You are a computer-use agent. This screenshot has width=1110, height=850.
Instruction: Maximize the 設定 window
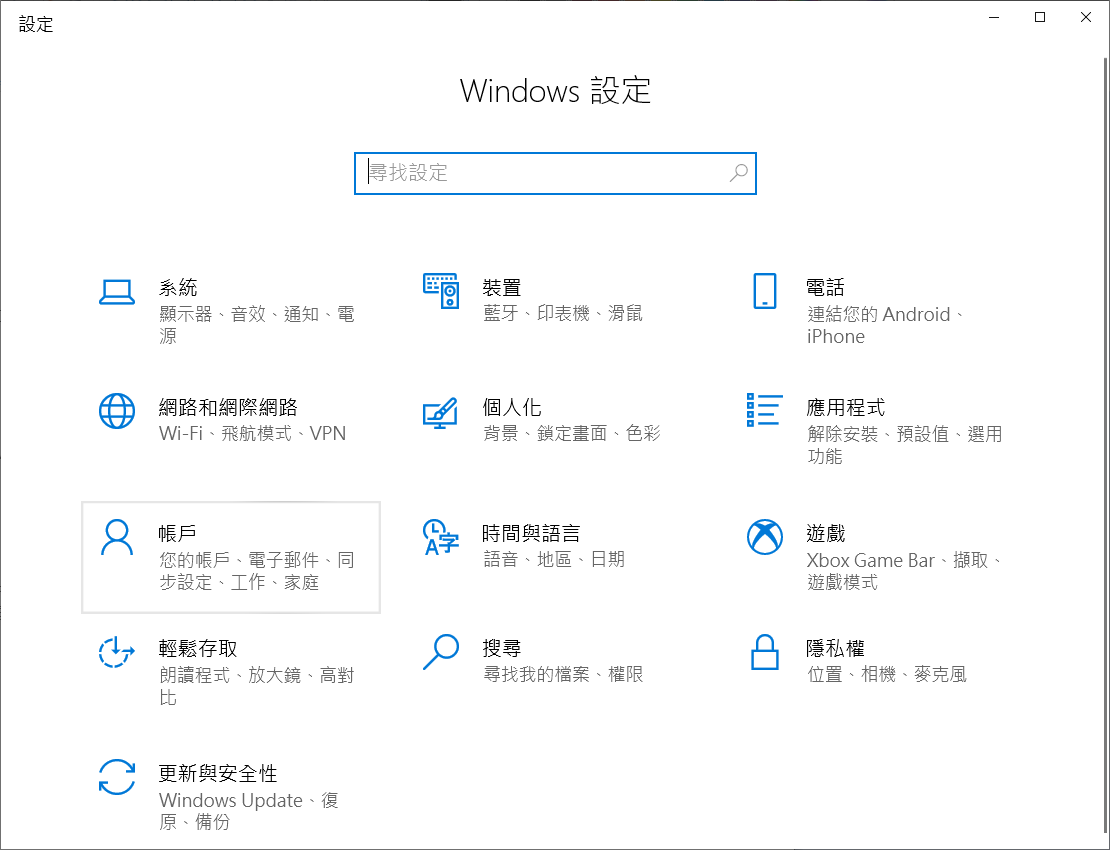pos(1040,17)
